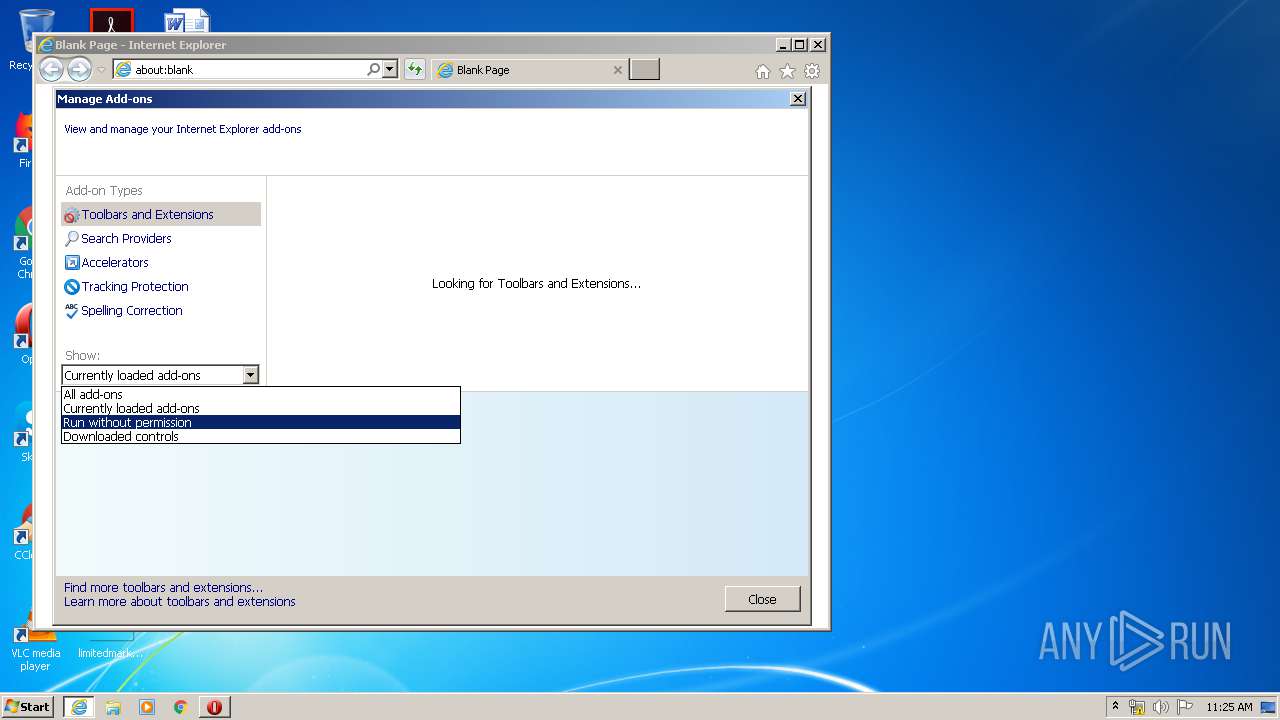Click the 11:25 AM system clock

[1229, 707]
